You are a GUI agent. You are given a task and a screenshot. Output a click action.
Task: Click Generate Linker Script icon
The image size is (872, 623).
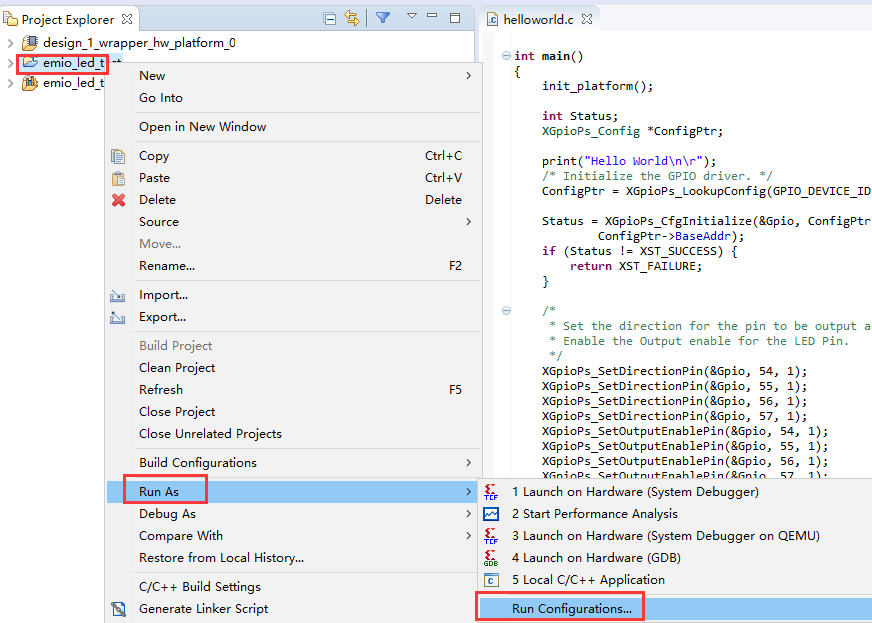tap(118, 609)
